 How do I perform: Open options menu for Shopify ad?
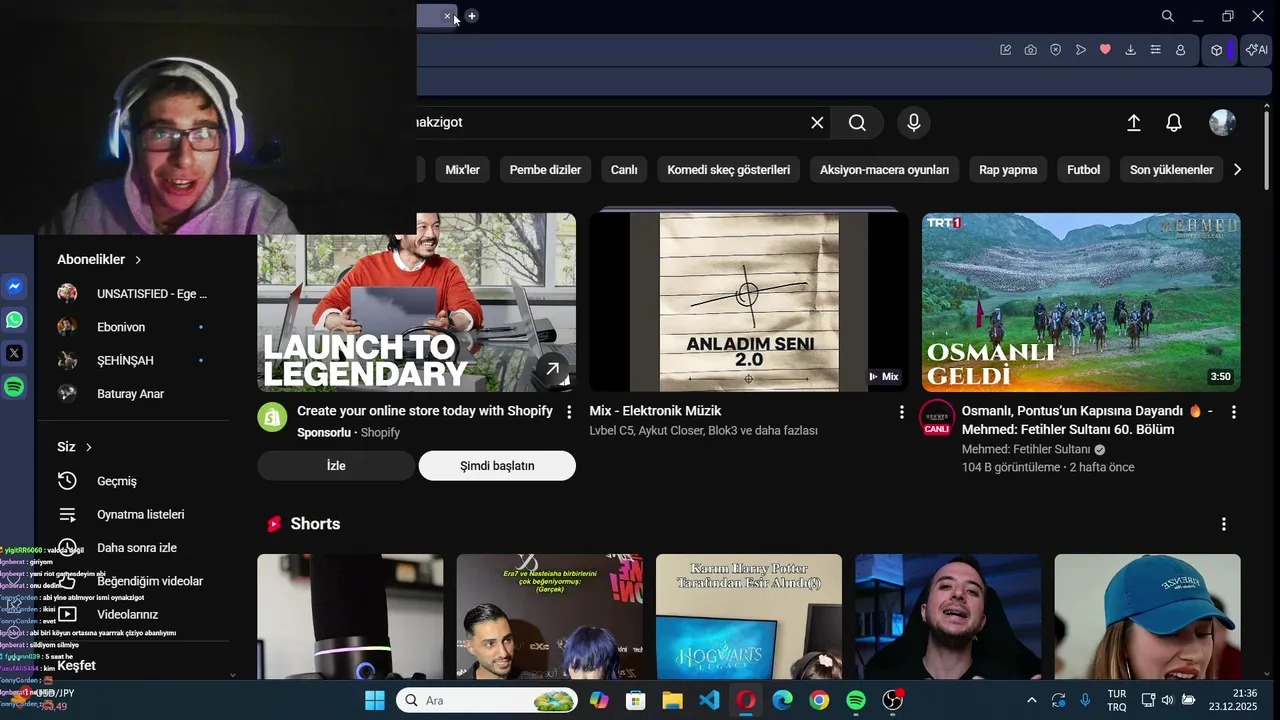pos(569,412)
